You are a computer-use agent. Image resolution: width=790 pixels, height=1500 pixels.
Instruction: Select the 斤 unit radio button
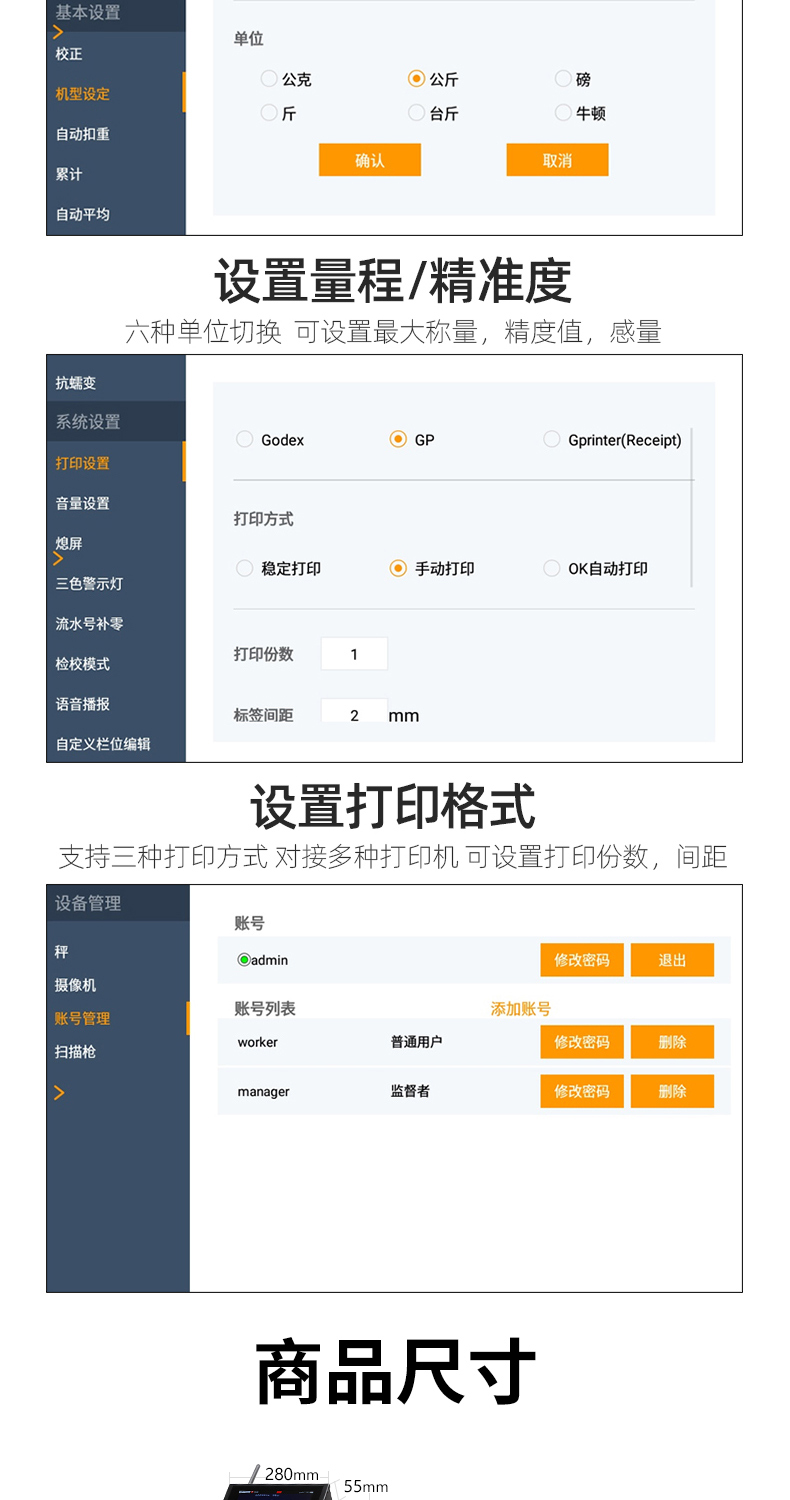point(269,113)
